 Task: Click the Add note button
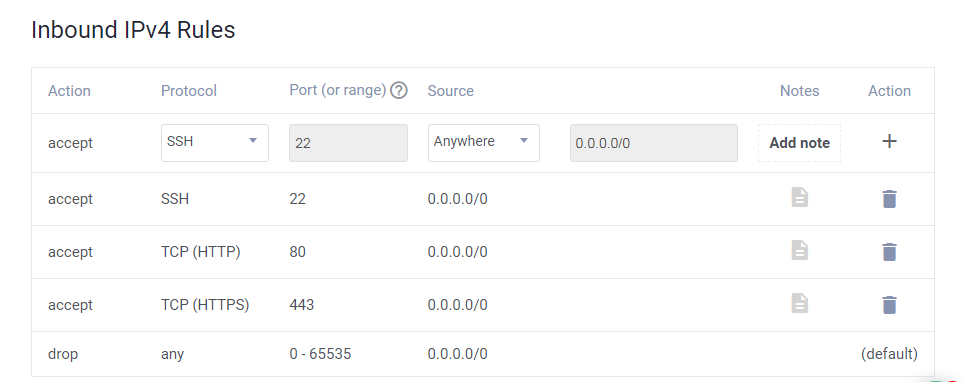(799, 143)
